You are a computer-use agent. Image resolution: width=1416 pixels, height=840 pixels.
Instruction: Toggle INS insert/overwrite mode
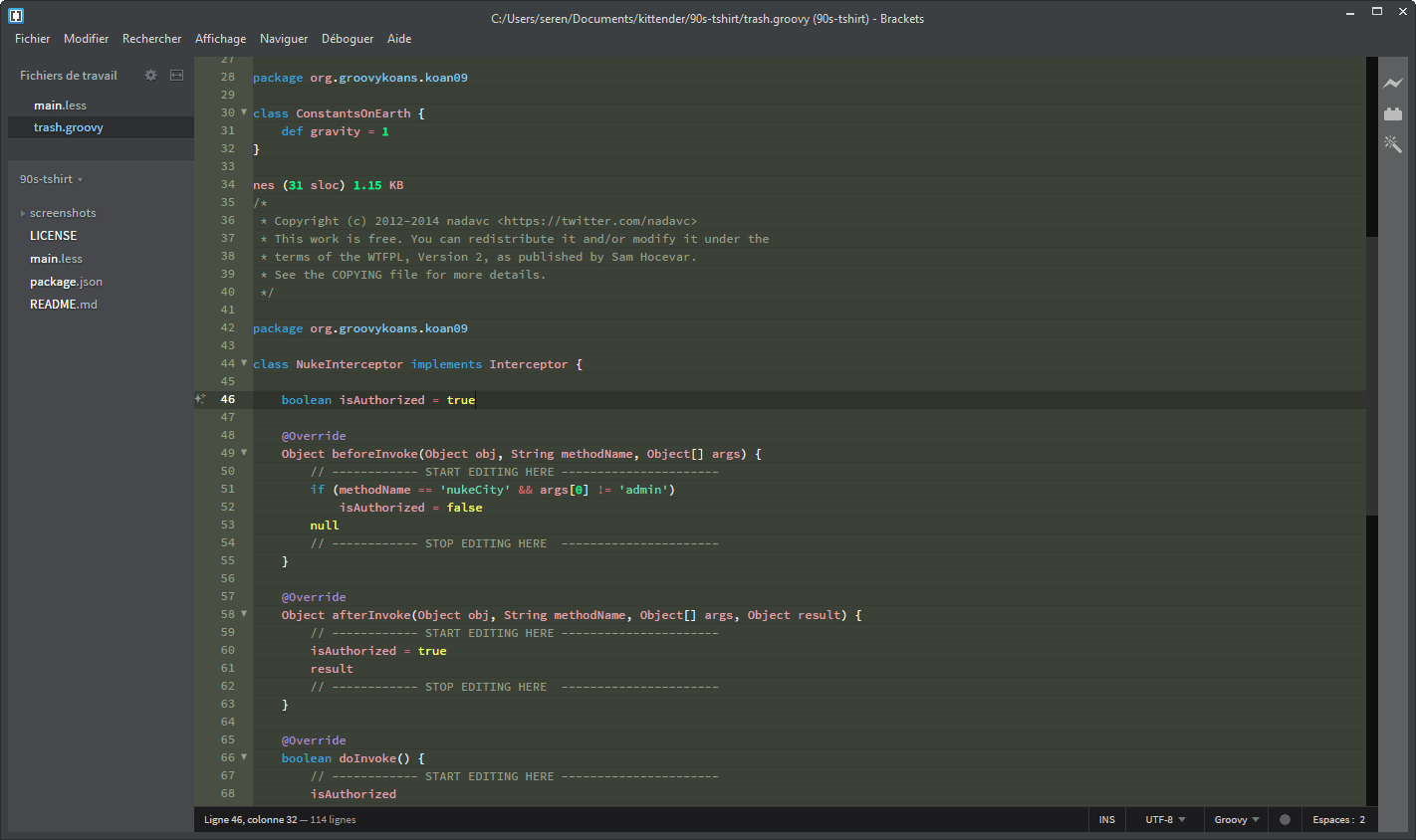[x=1107, y=820]
